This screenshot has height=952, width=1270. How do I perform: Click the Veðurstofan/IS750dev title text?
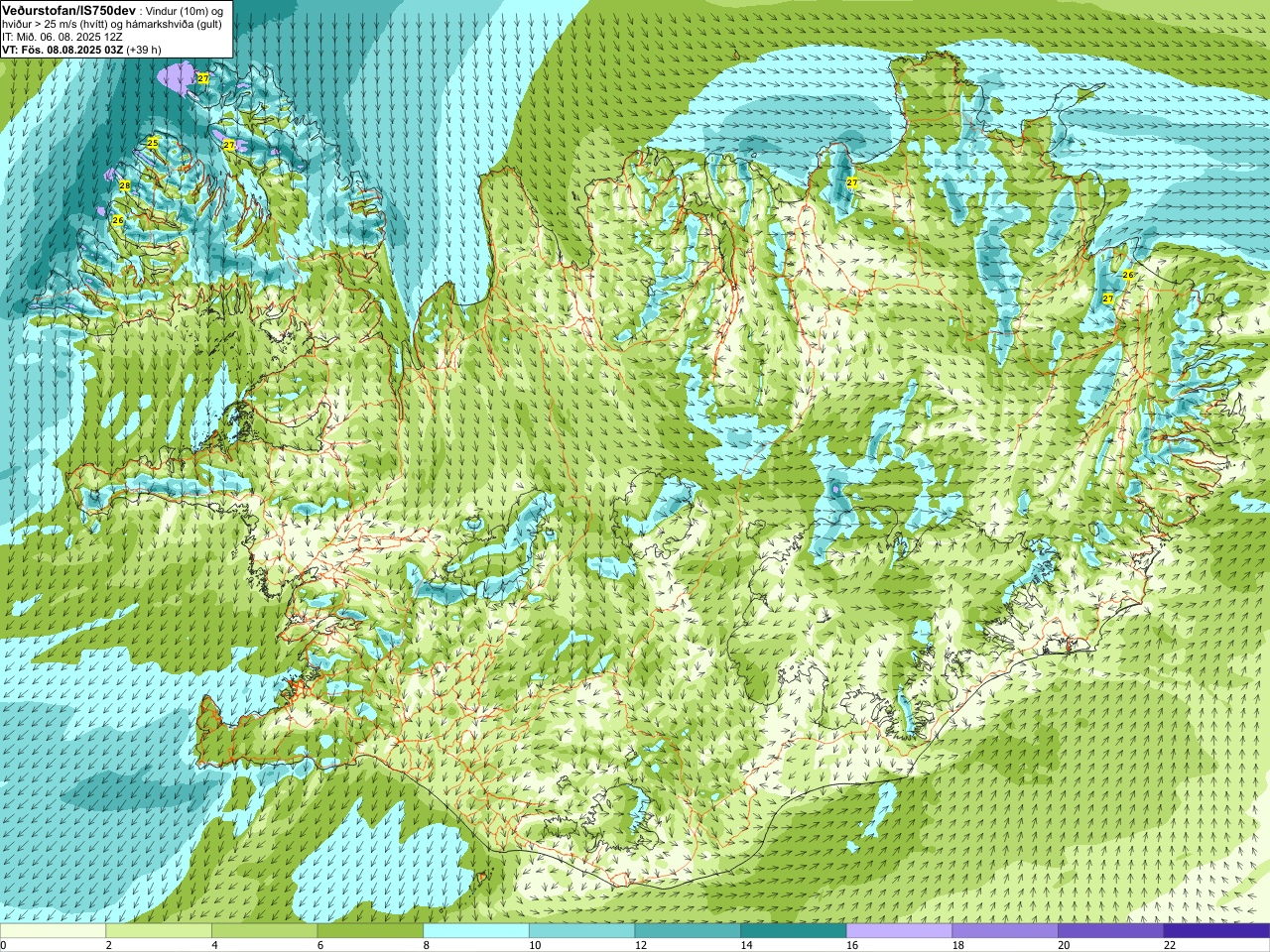(x=68, y=9)
